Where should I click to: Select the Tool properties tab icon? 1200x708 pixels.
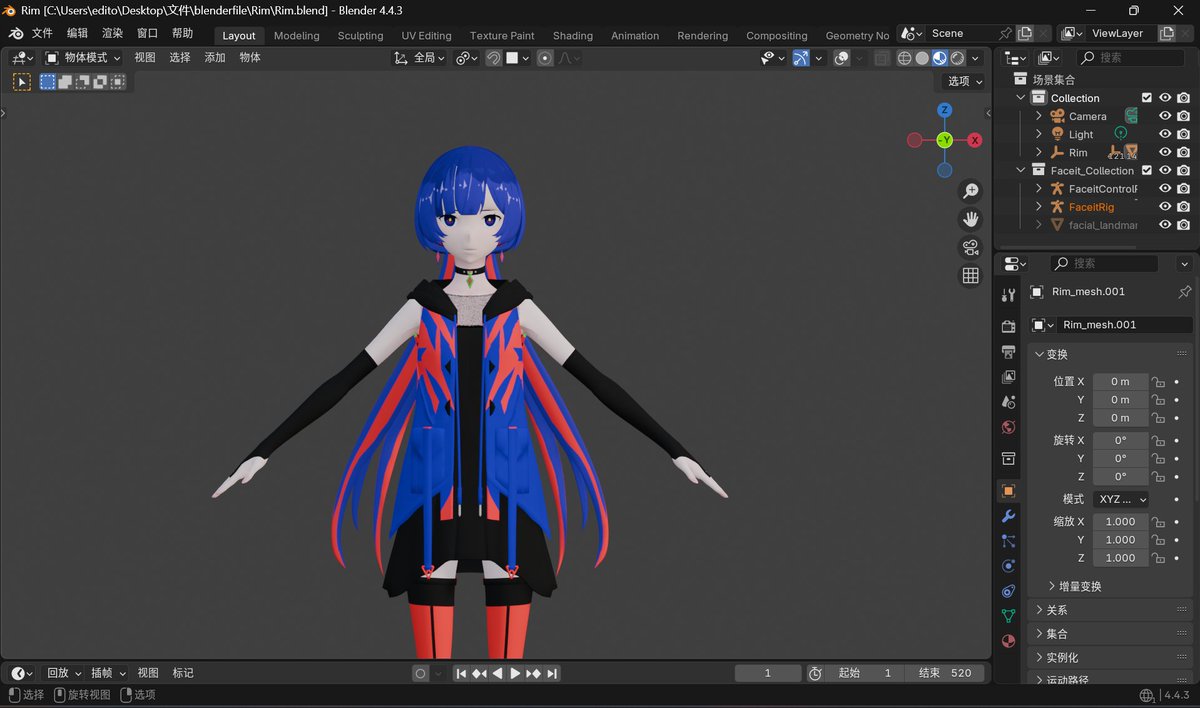click(1008, 296)
